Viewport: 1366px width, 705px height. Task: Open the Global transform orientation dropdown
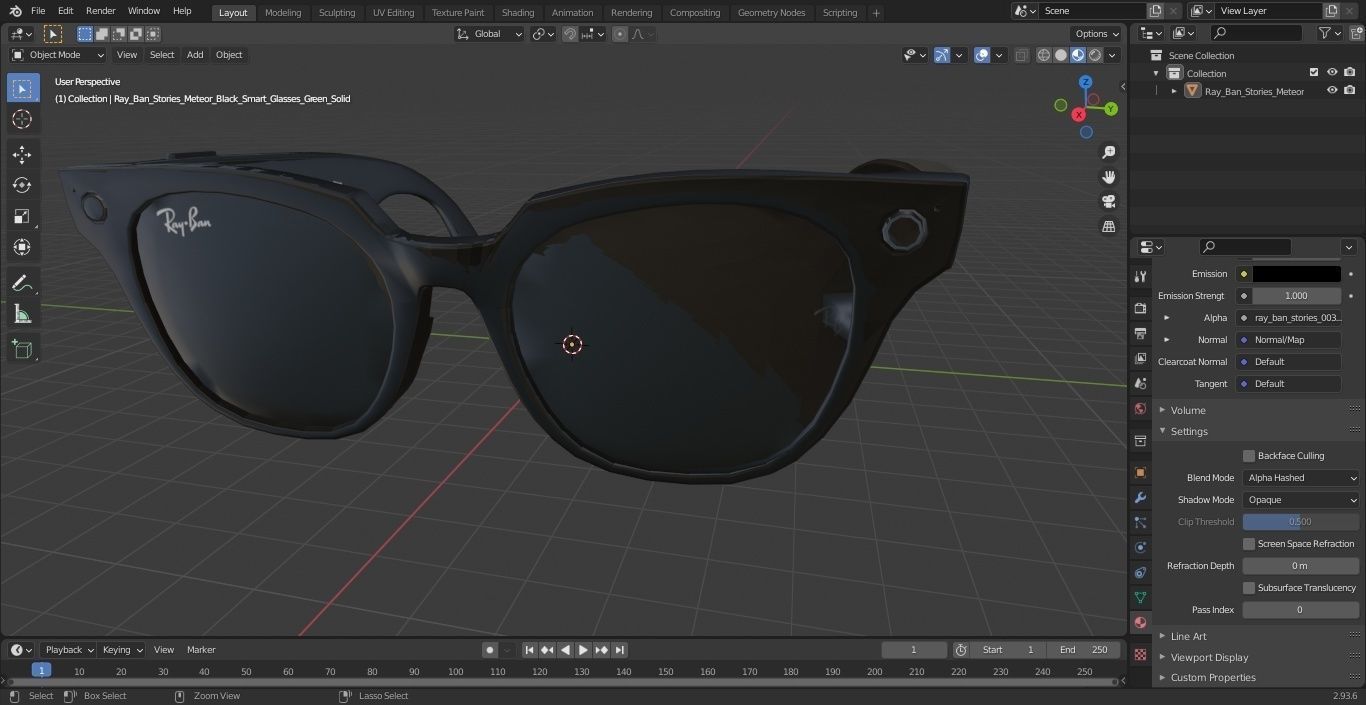coord(489,34)
